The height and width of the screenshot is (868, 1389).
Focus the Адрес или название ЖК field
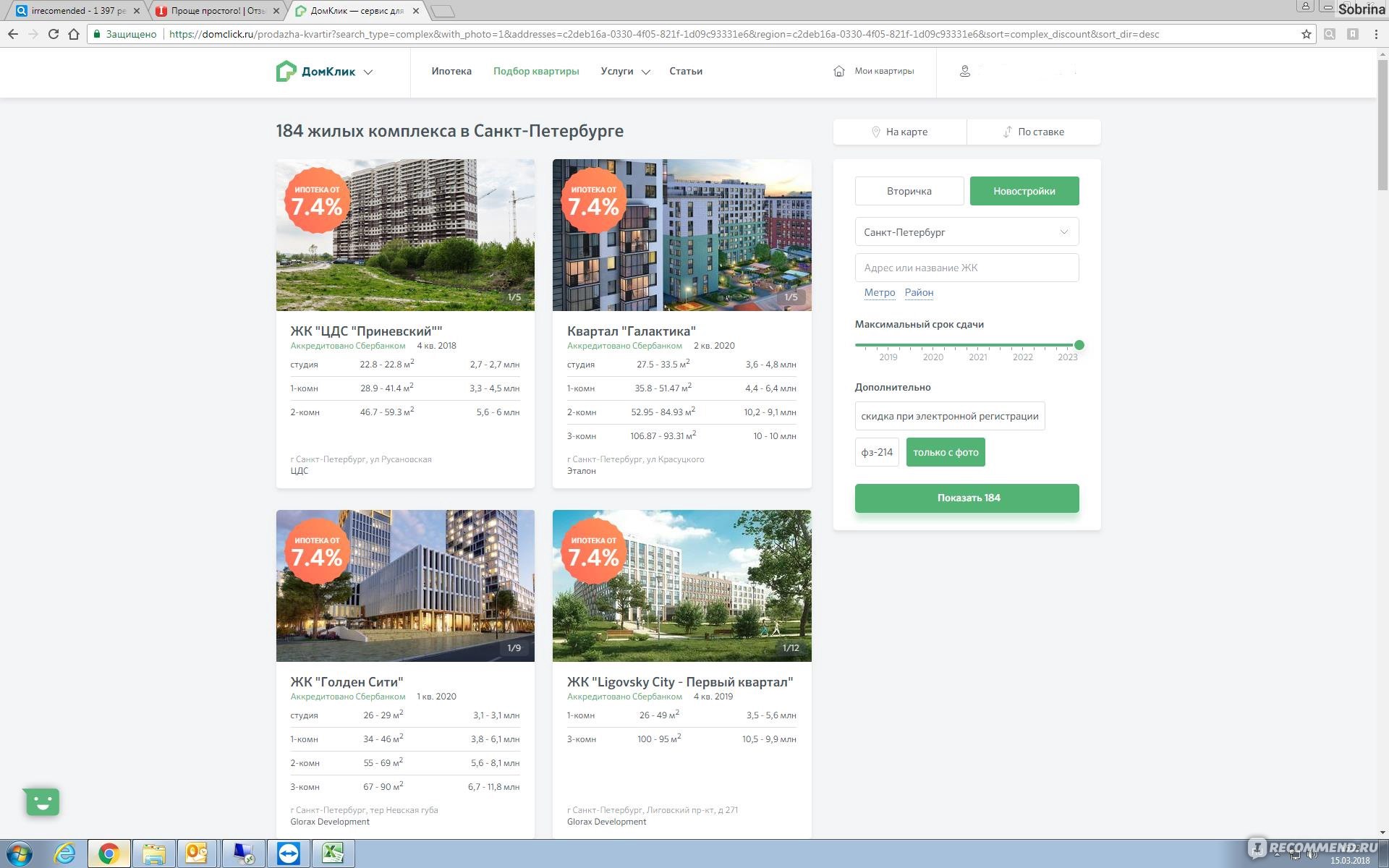967,268
